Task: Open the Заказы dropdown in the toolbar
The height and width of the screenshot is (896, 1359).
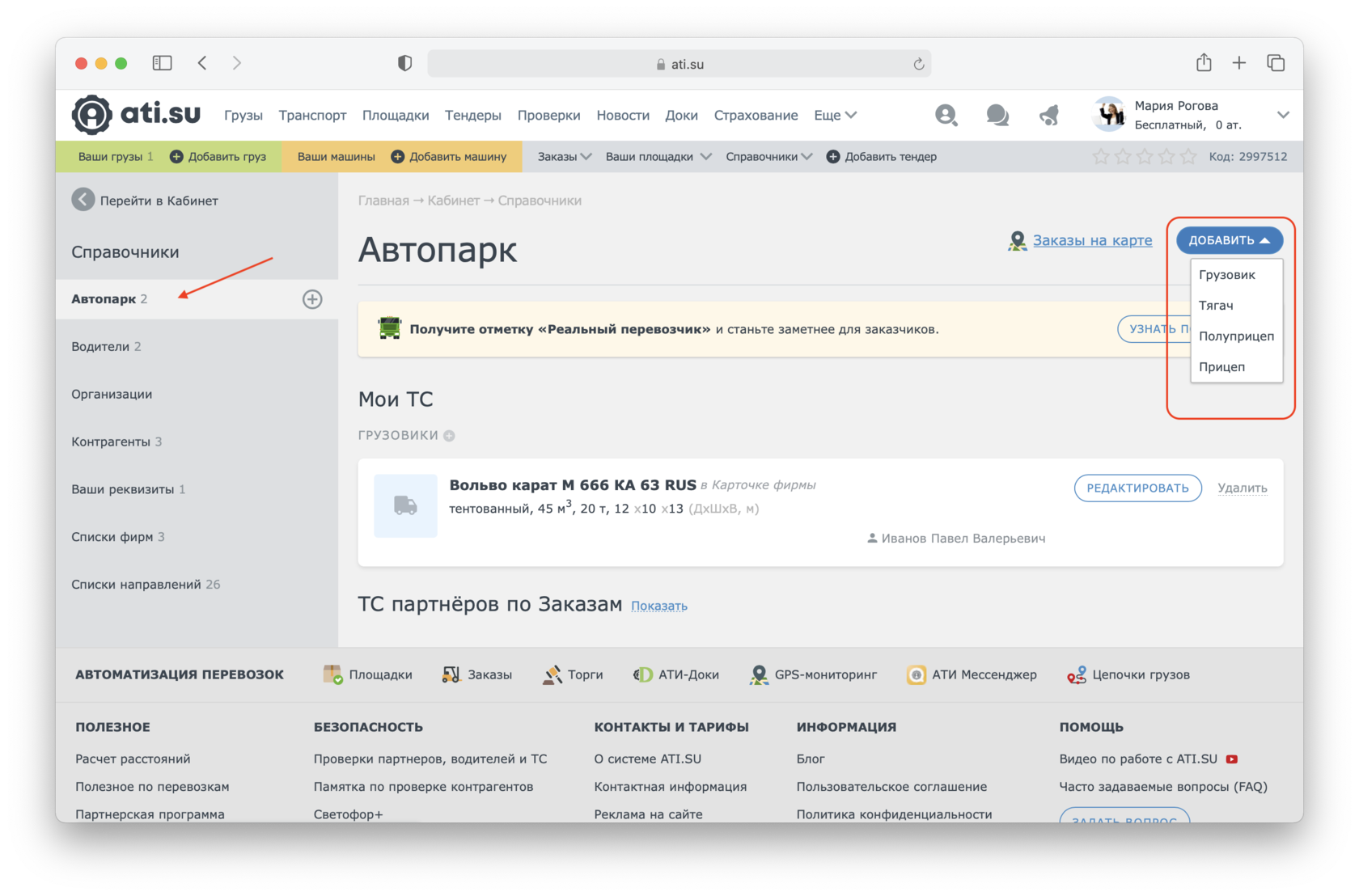Action: tap(565, 156)
